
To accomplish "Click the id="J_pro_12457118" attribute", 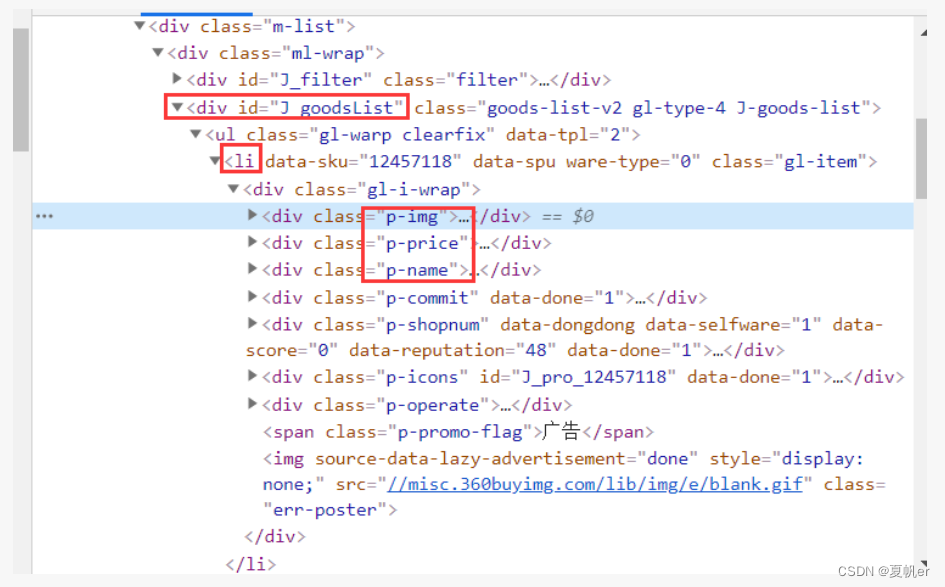I will [577, 377].
